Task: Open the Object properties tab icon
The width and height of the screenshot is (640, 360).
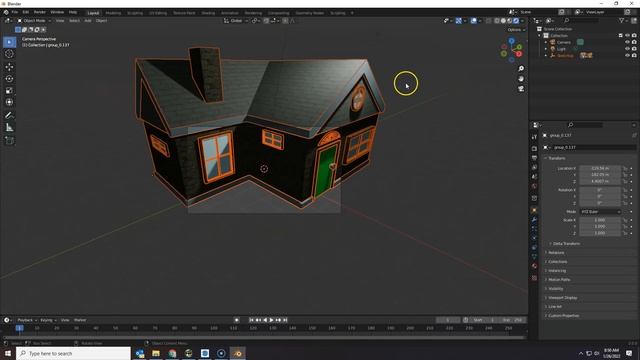Action: coord(534,210)
